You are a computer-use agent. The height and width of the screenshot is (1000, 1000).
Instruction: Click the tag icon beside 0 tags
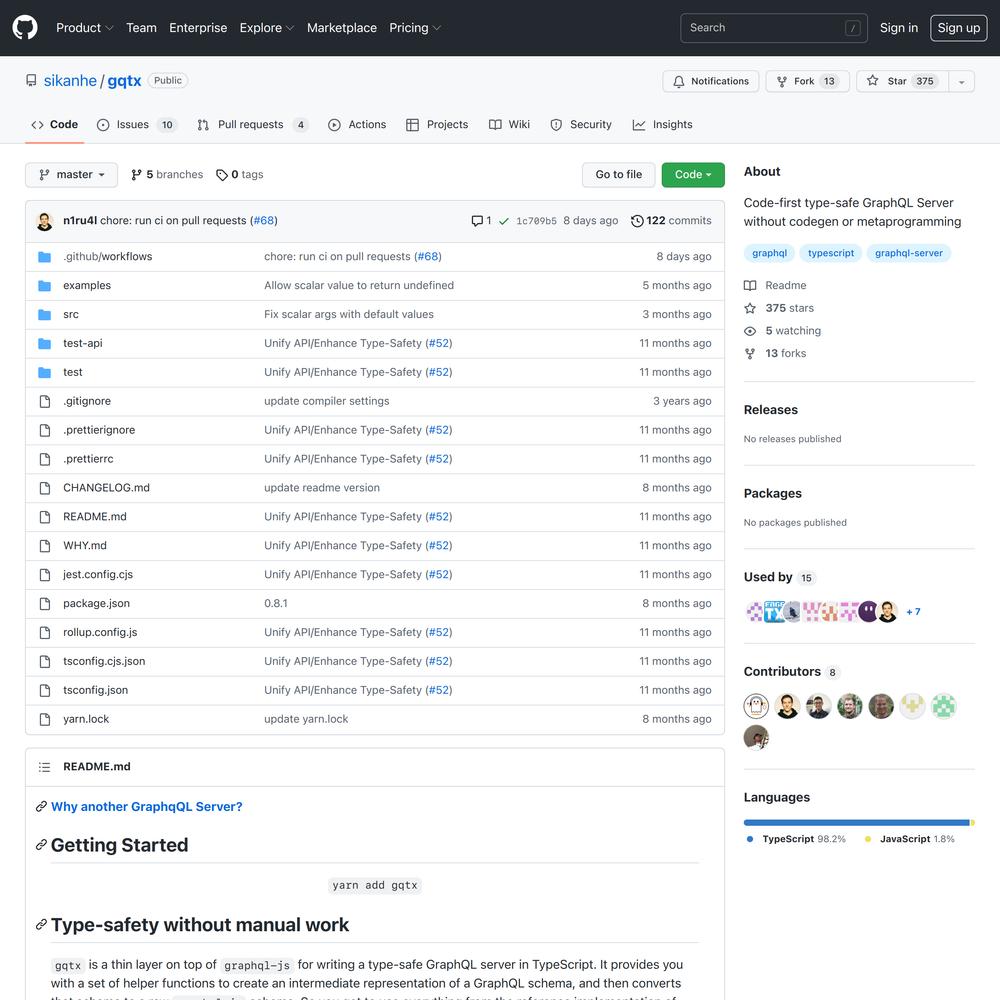221,175
